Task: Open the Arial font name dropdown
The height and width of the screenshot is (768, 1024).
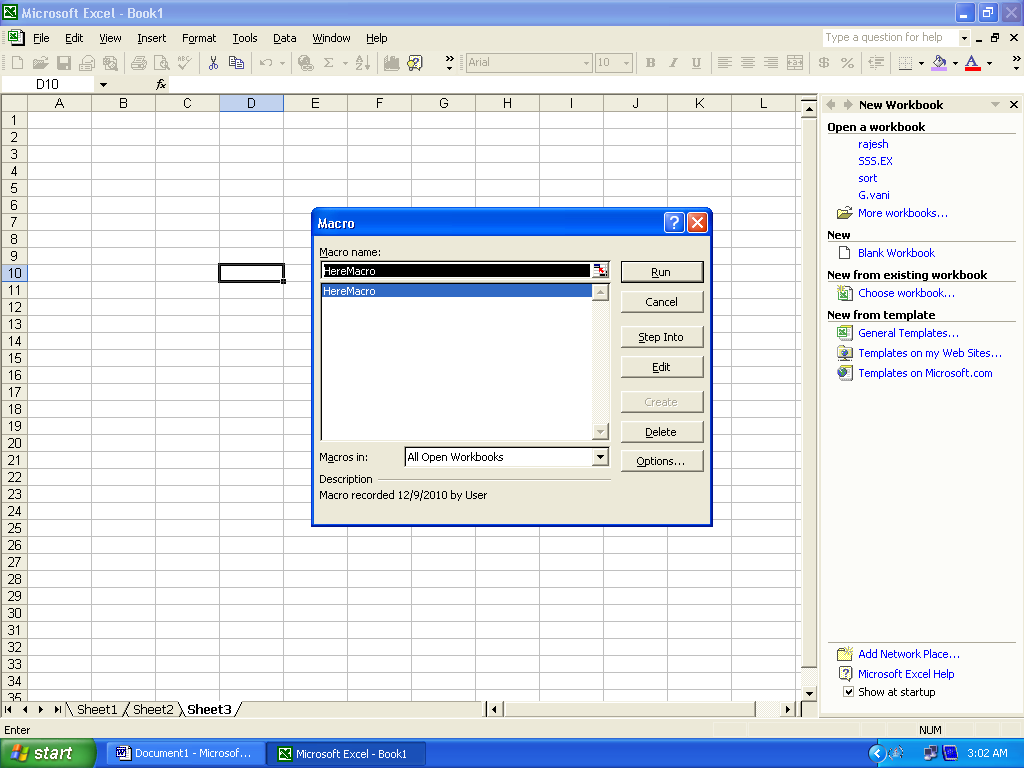Action: pos(586,63)
